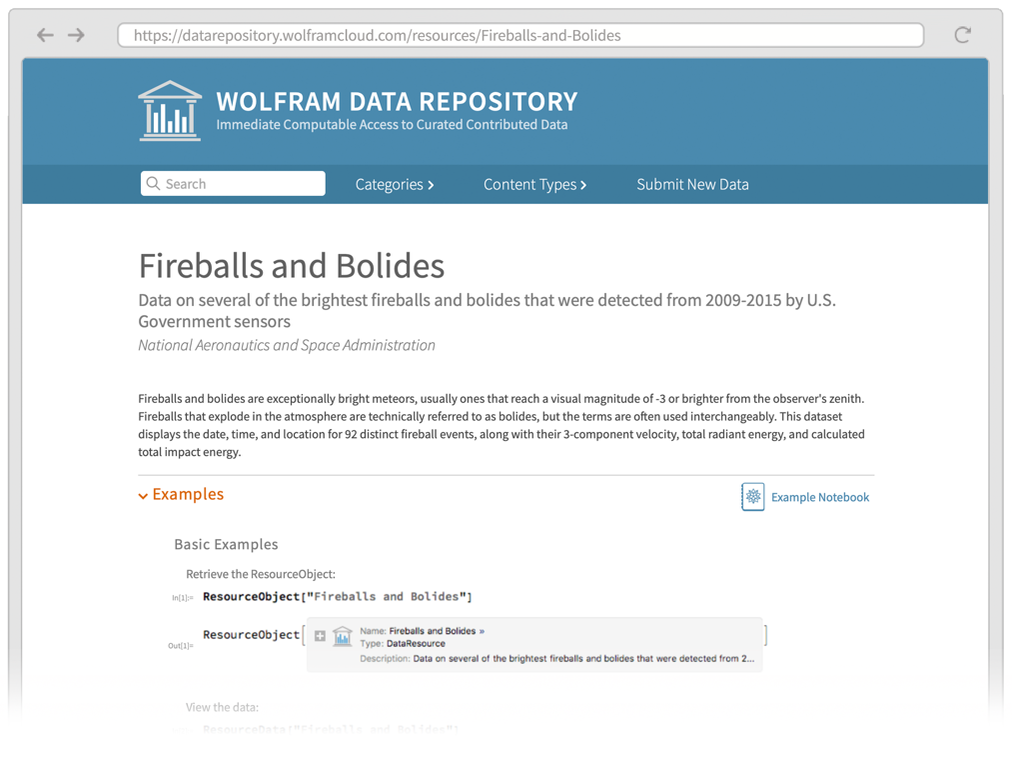Click the browser URL address bar
The width and height of the screenshot is (1012, 770).
tap(520, 35)
